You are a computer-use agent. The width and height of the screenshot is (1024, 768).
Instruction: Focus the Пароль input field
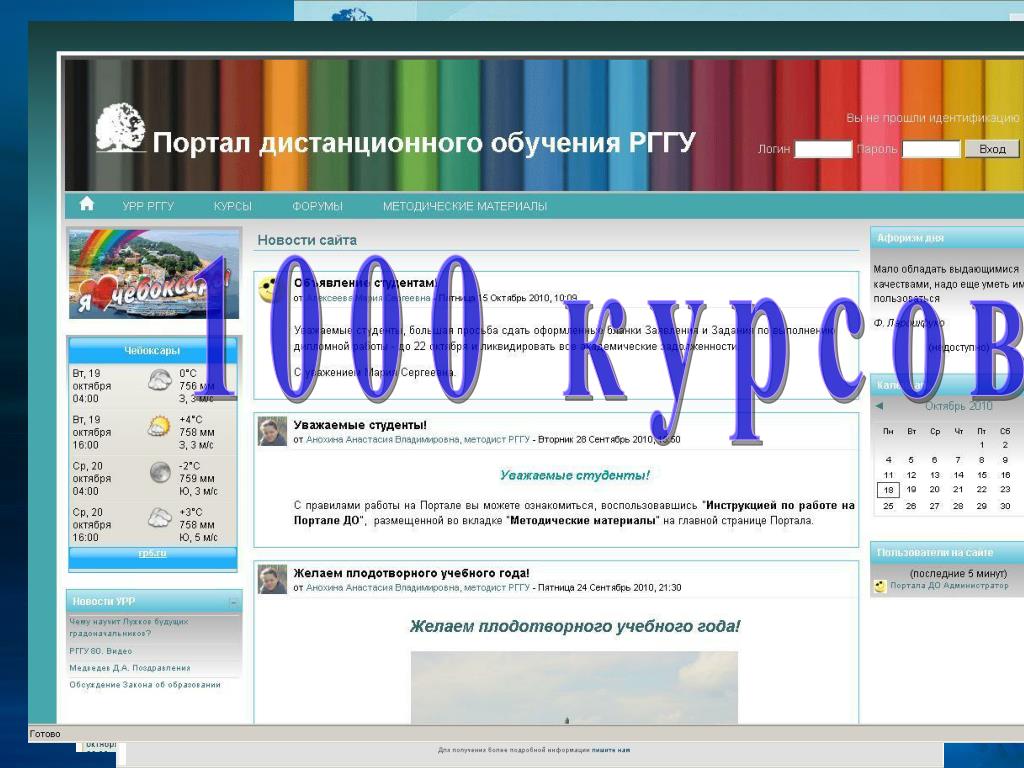click(931, 149)
